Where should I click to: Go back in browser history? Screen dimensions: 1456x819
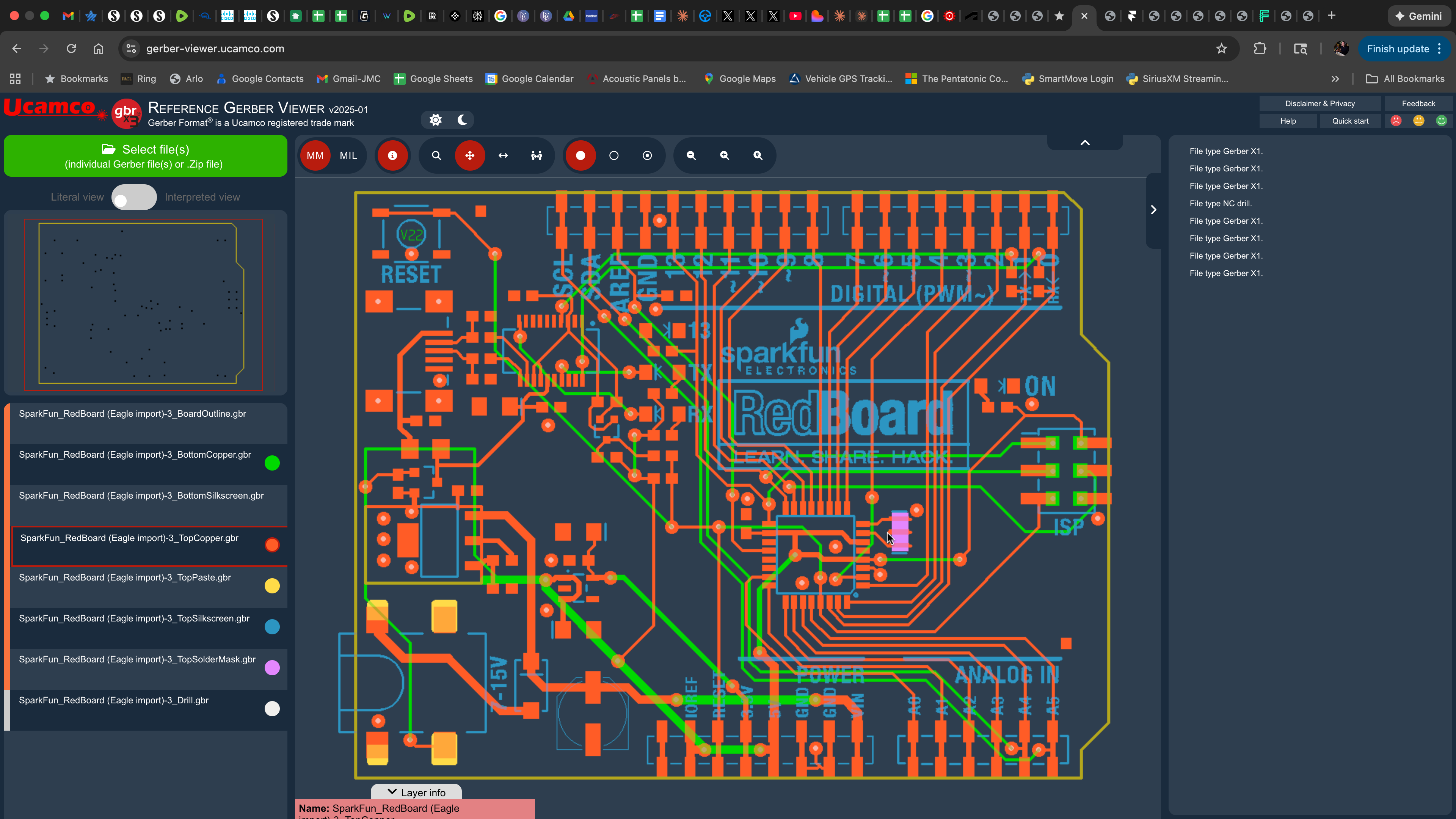tap(17, 49)
